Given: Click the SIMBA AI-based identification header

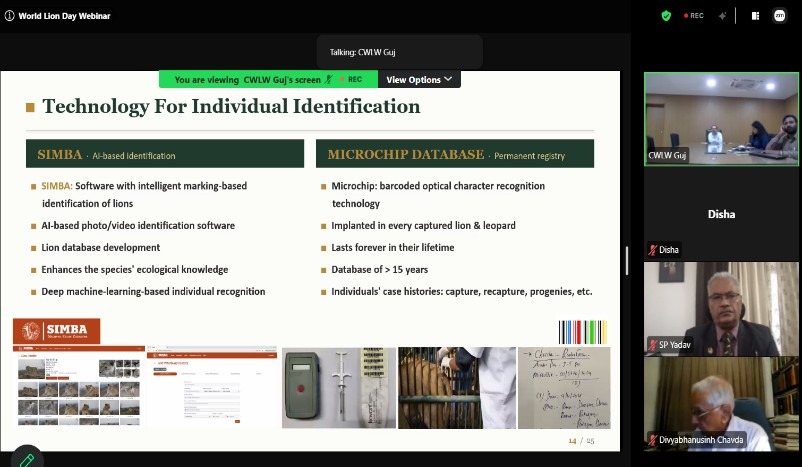Looking at the screenshot, I should (165, 154).
